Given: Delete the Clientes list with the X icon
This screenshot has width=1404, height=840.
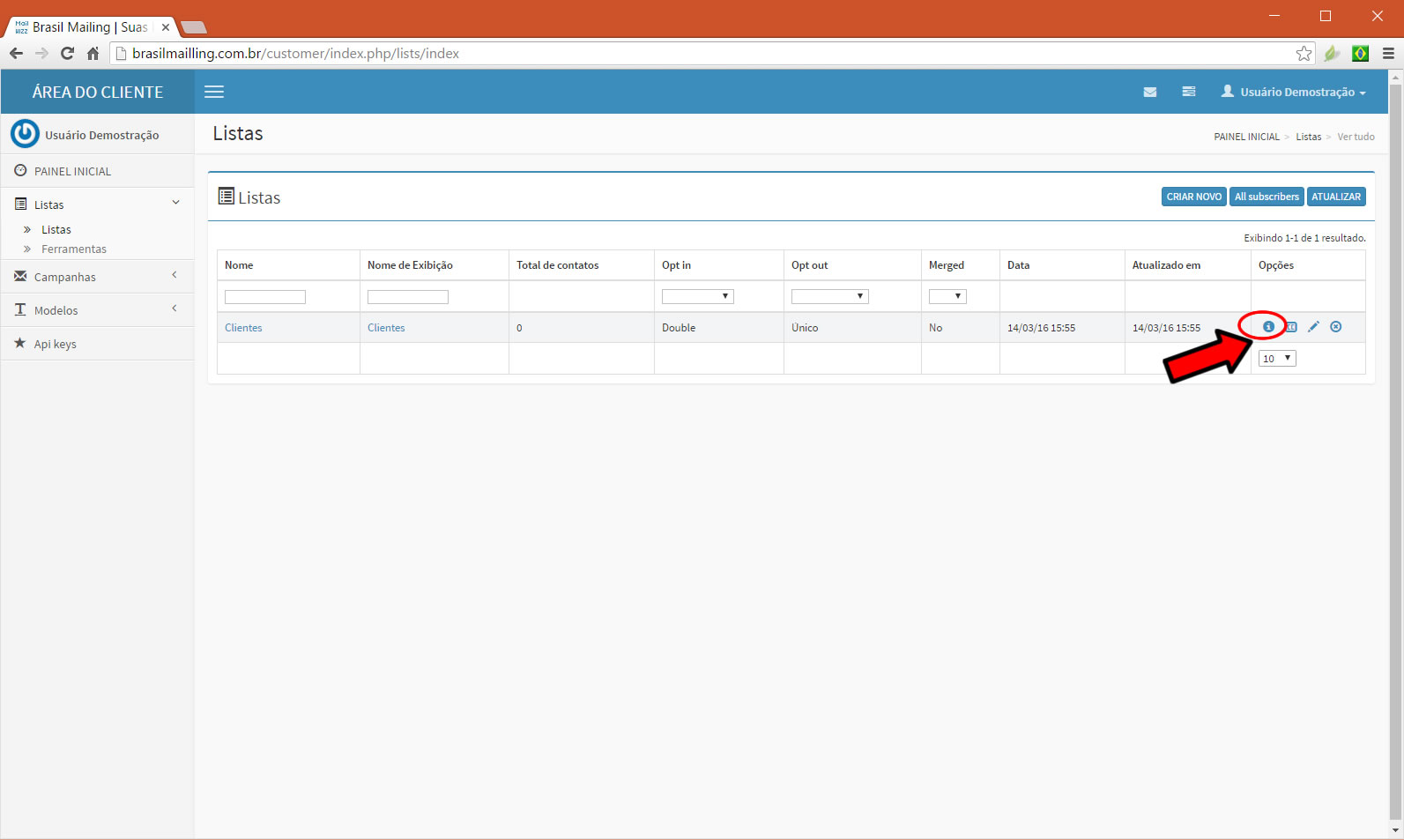Looking at the screenshot, I should click(x=1336, y=327).
